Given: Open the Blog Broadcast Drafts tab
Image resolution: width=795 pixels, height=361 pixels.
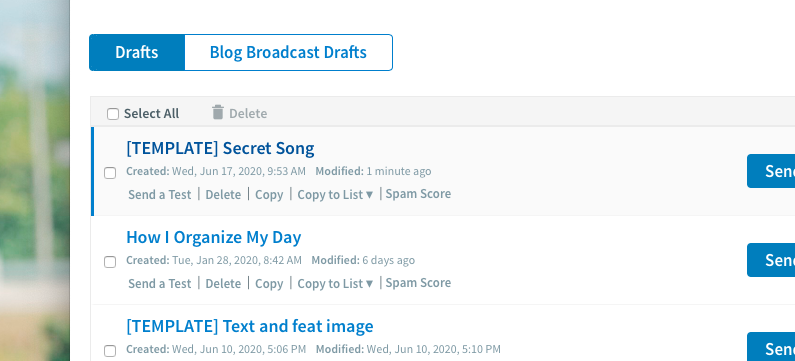Looking at the screenshot, I should point(288,52).
